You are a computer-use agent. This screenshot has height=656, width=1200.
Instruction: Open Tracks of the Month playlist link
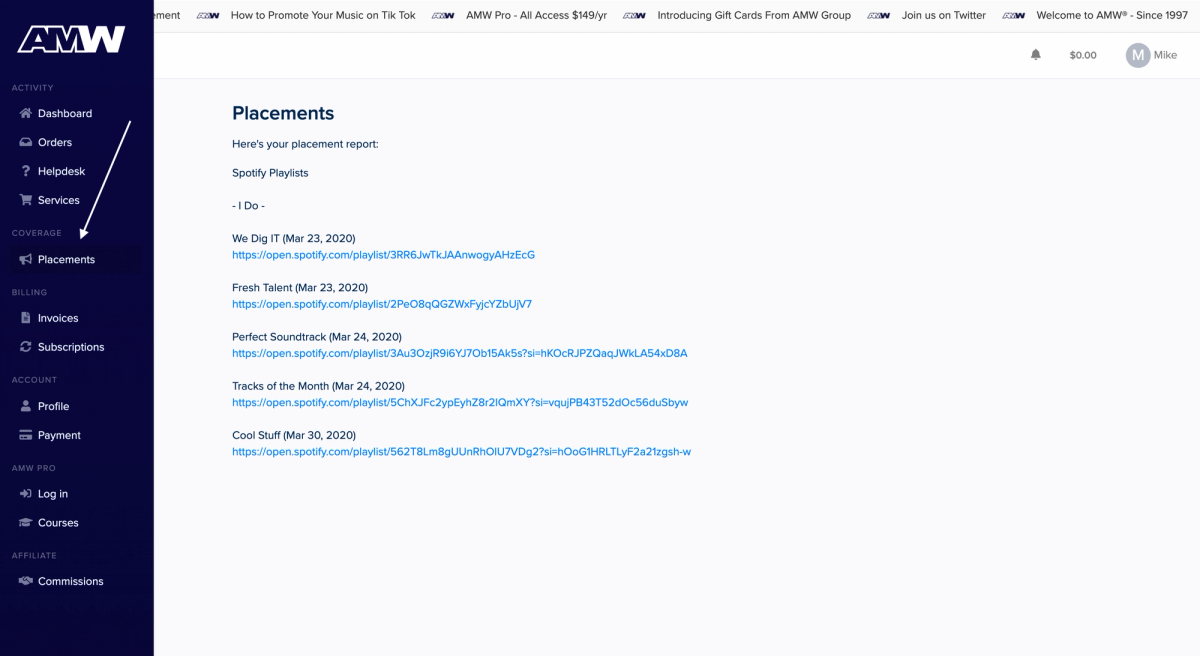pos(460,402)
